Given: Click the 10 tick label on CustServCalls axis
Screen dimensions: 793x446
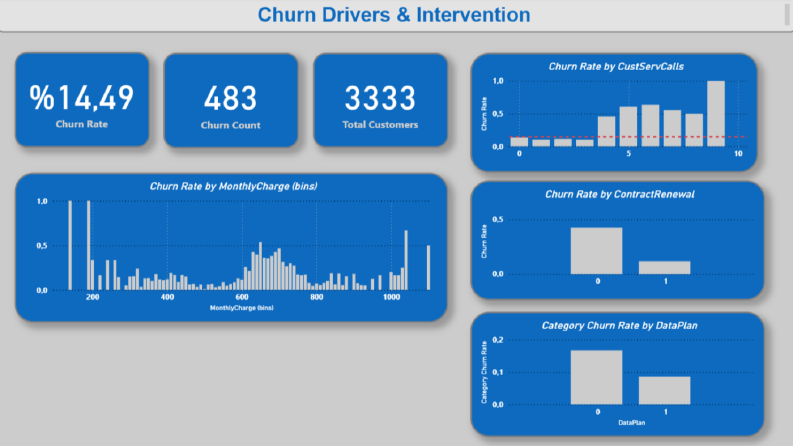Looking at the screenshot, I should point(738,153).
